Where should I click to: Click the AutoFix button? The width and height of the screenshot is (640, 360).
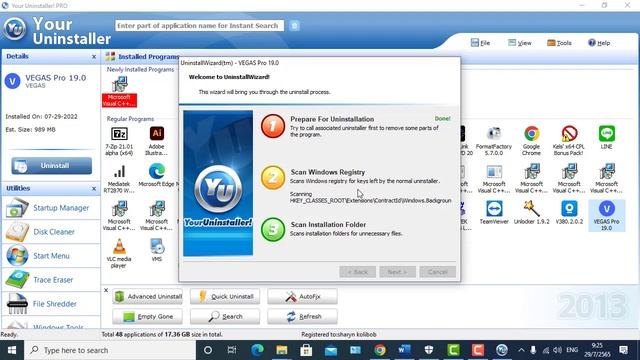[302, 296]
